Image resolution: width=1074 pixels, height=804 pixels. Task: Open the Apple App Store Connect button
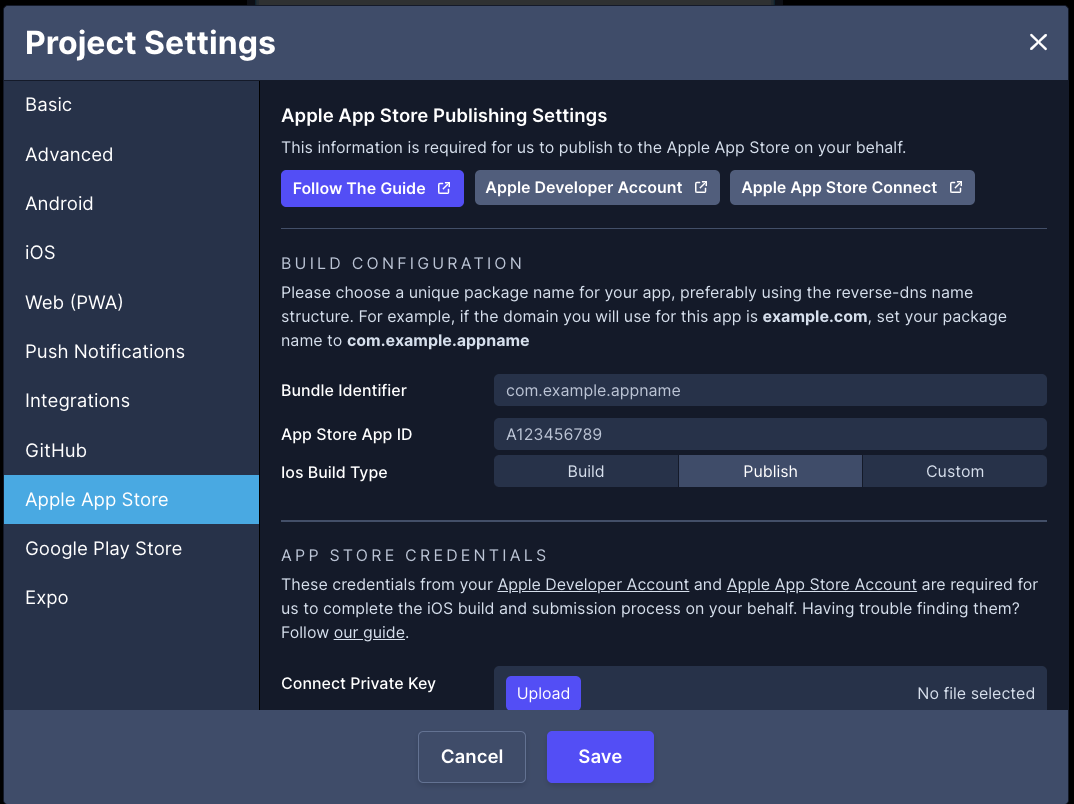pos(852,188)
